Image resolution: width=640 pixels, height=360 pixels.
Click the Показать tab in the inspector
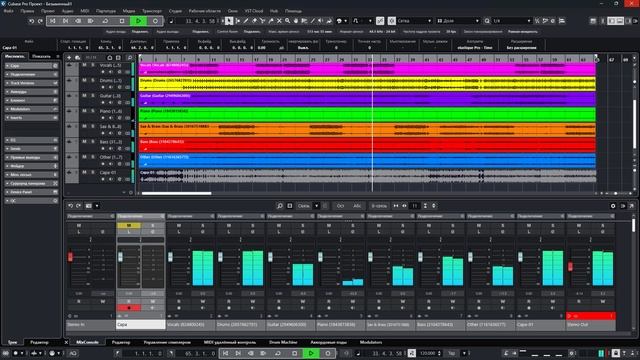pos(41,56)
